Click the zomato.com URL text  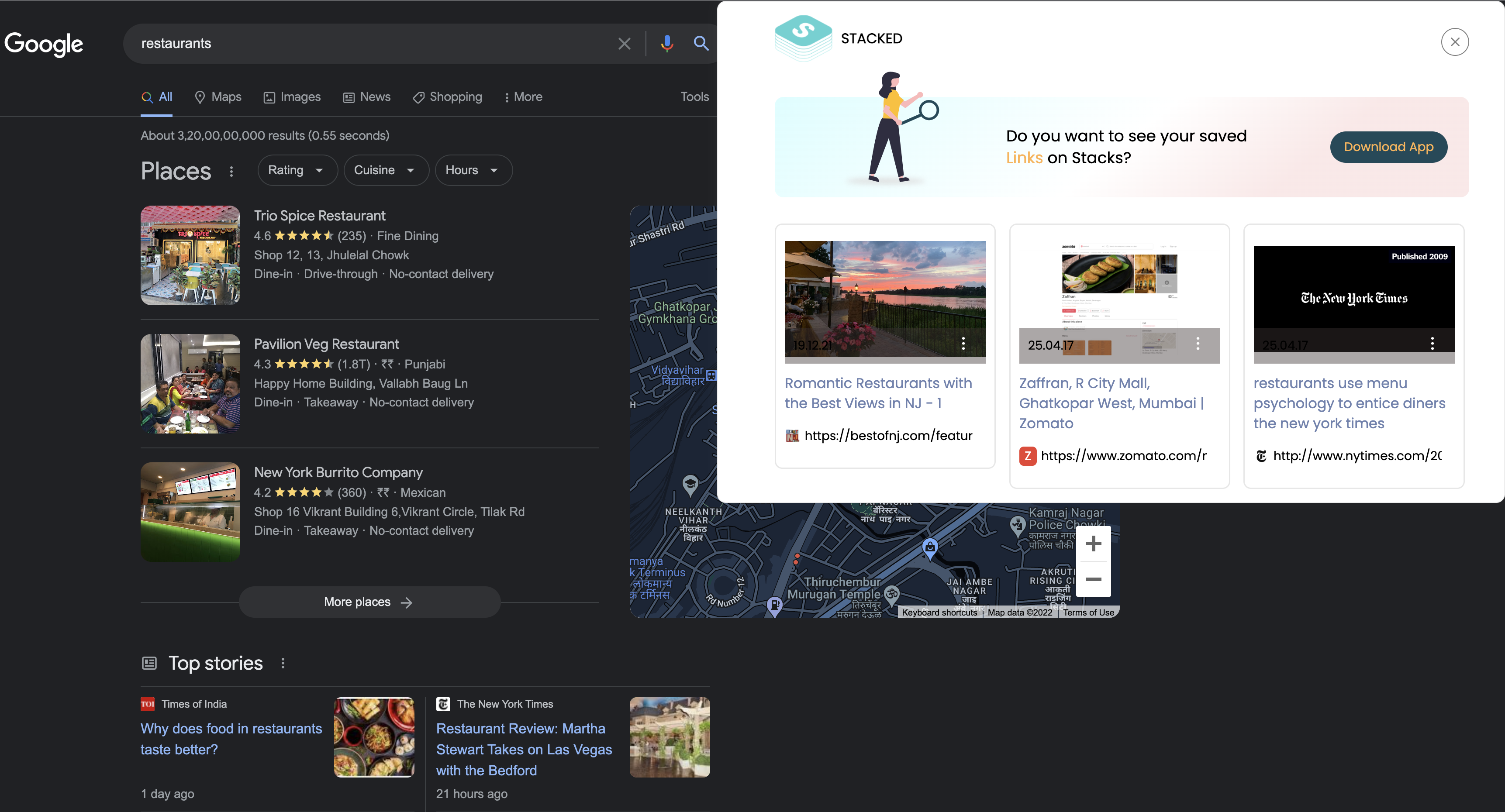[1123, 456]
